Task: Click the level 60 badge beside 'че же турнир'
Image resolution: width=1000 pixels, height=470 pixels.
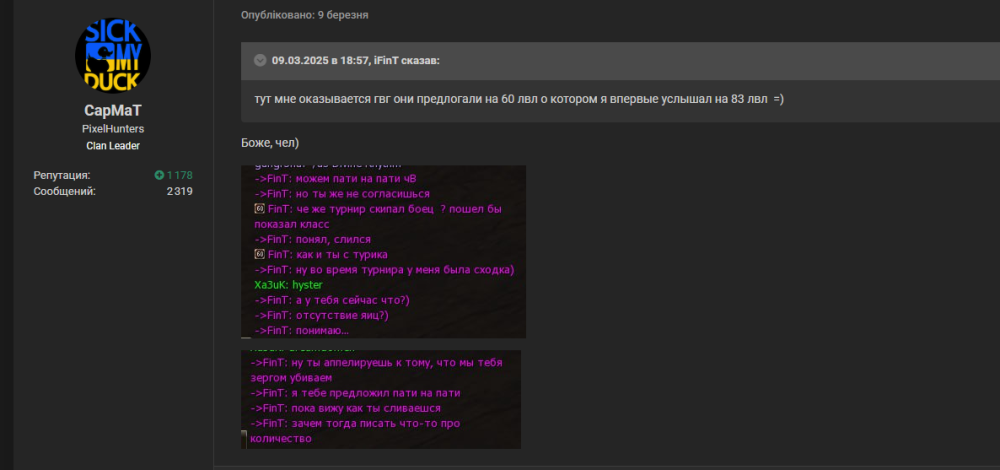Action: [x=259, y=209]
